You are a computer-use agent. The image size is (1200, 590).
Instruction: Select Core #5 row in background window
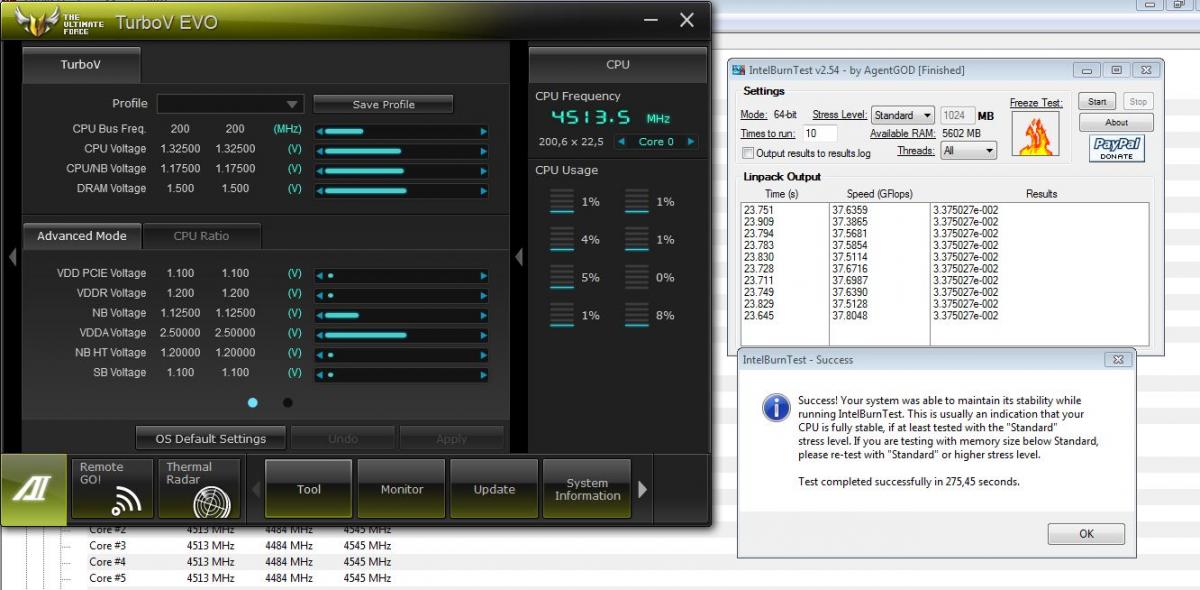[239, 578]
